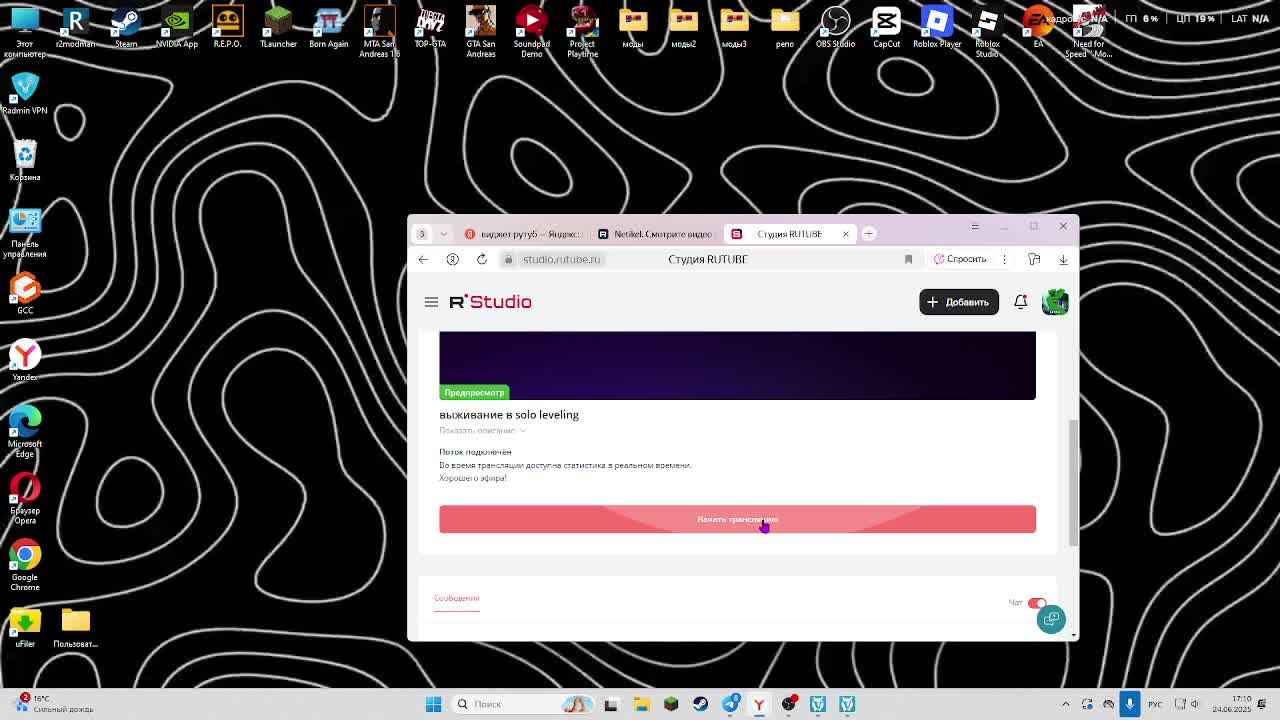Screen dimensions: 1280x720
Task: Click the Добавить button
Action: [958, 302]
